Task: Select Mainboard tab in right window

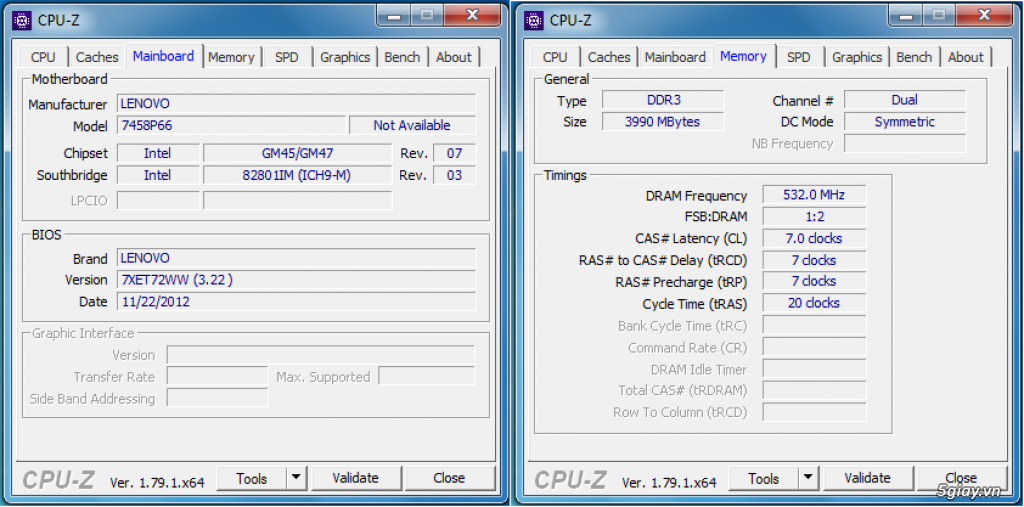Action: tap(675, 57)
